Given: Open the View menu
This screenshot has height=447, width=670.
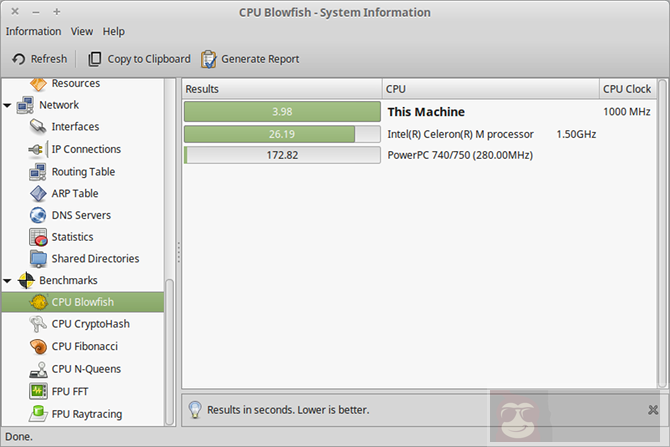Looking at the screenshot, I should (x=82, y=32).
